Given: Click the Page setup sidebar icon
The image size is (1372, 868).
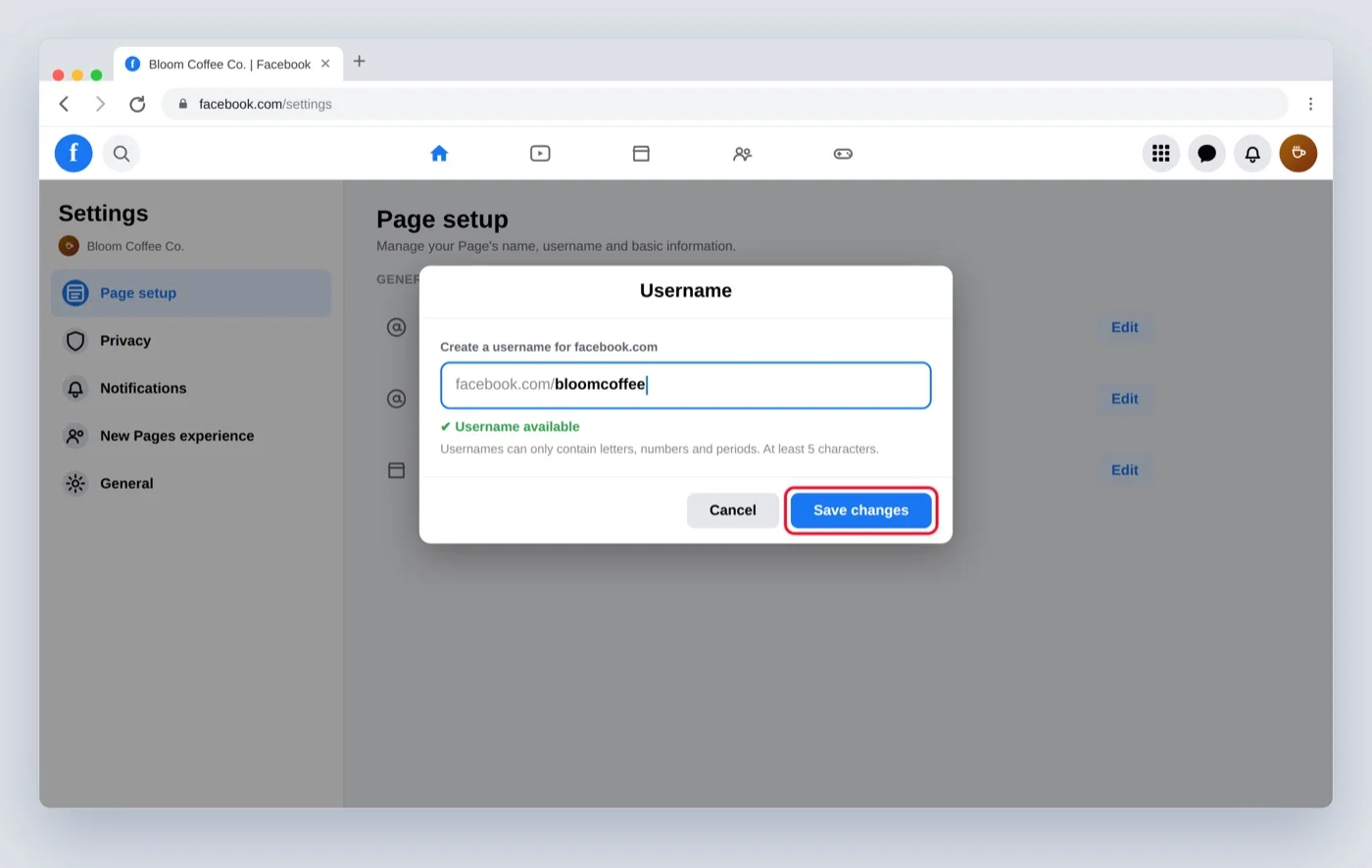Looking at the screenshot, I should [75, 293].
